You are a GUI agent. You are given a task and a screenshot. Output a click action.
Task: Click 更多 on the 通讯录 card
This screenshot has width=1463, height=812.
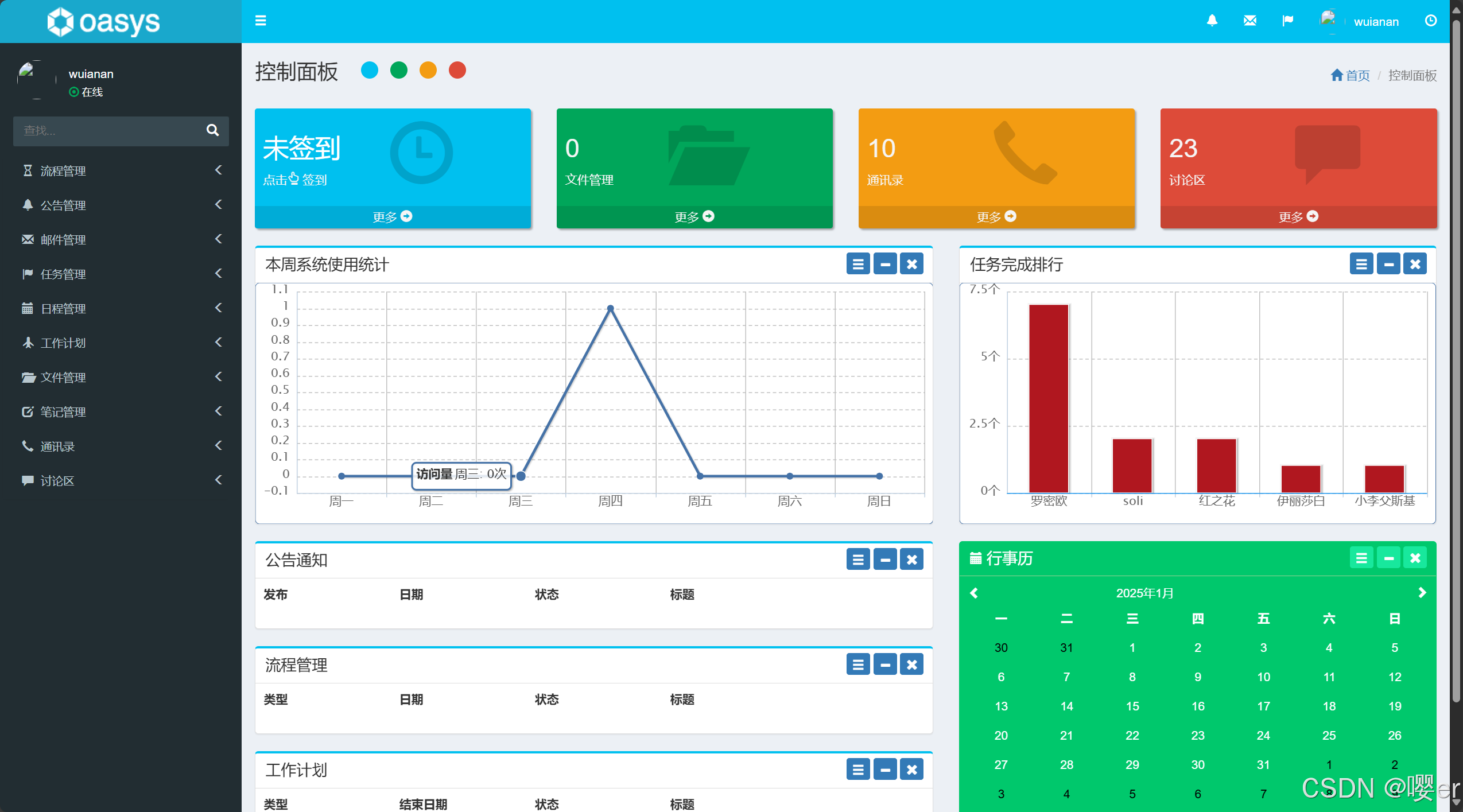[x=996, y=217]
